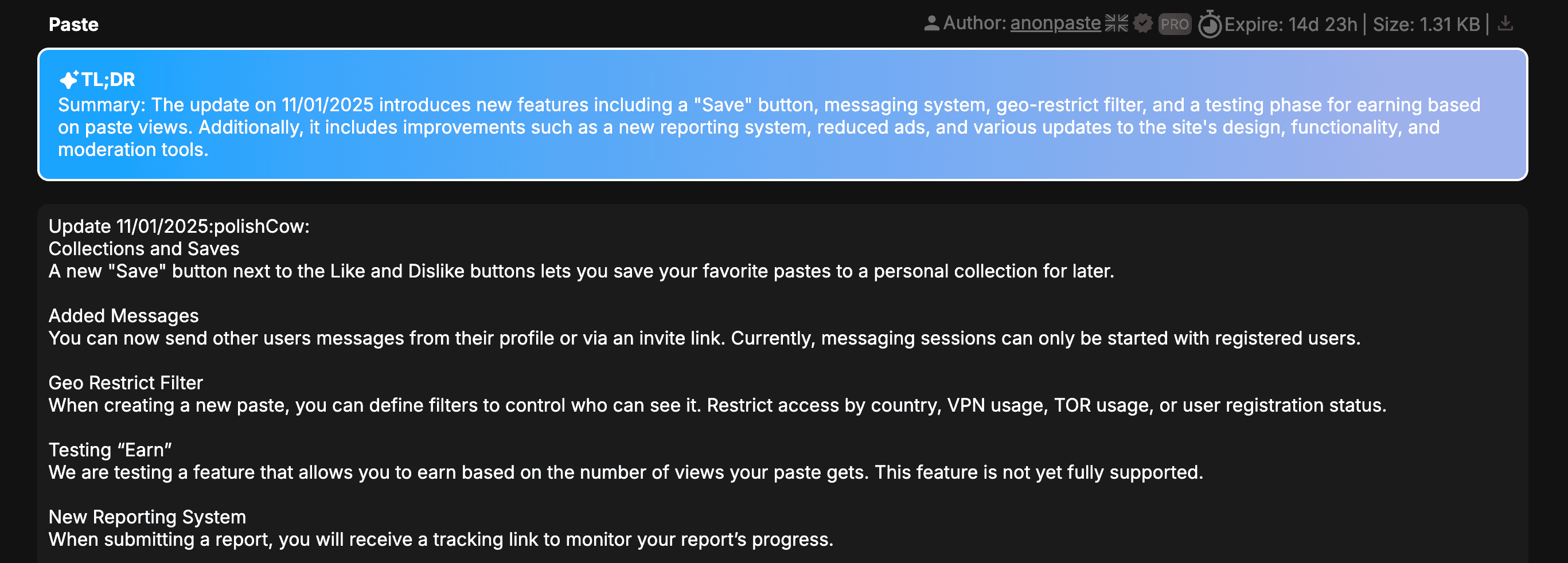1568x563 pixels.
Task: Click the TL;DR sparkle icon
Action: [69, 79]
